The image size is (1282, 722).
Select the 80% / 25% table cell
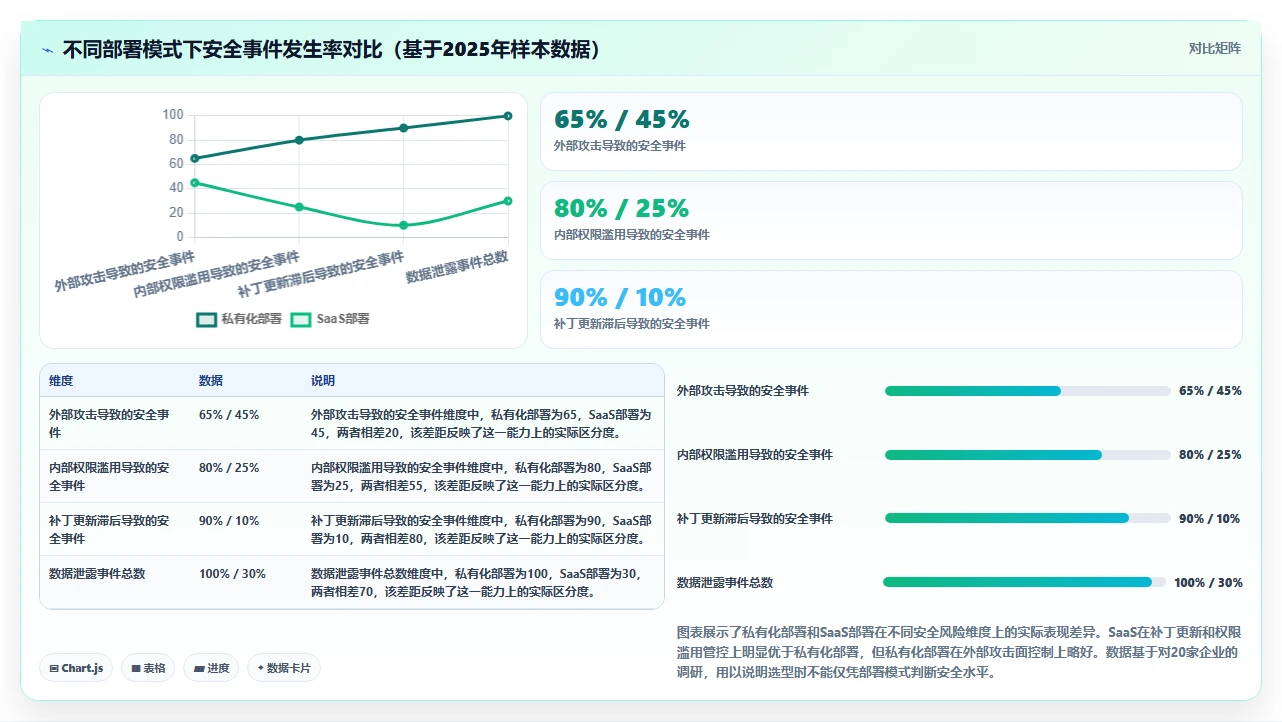pos(229,468)
